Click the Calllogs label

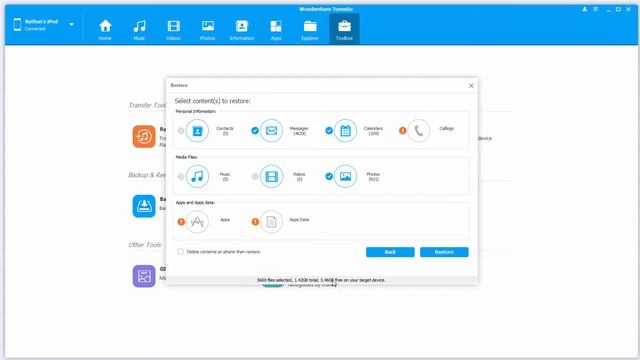pos(447,128)
